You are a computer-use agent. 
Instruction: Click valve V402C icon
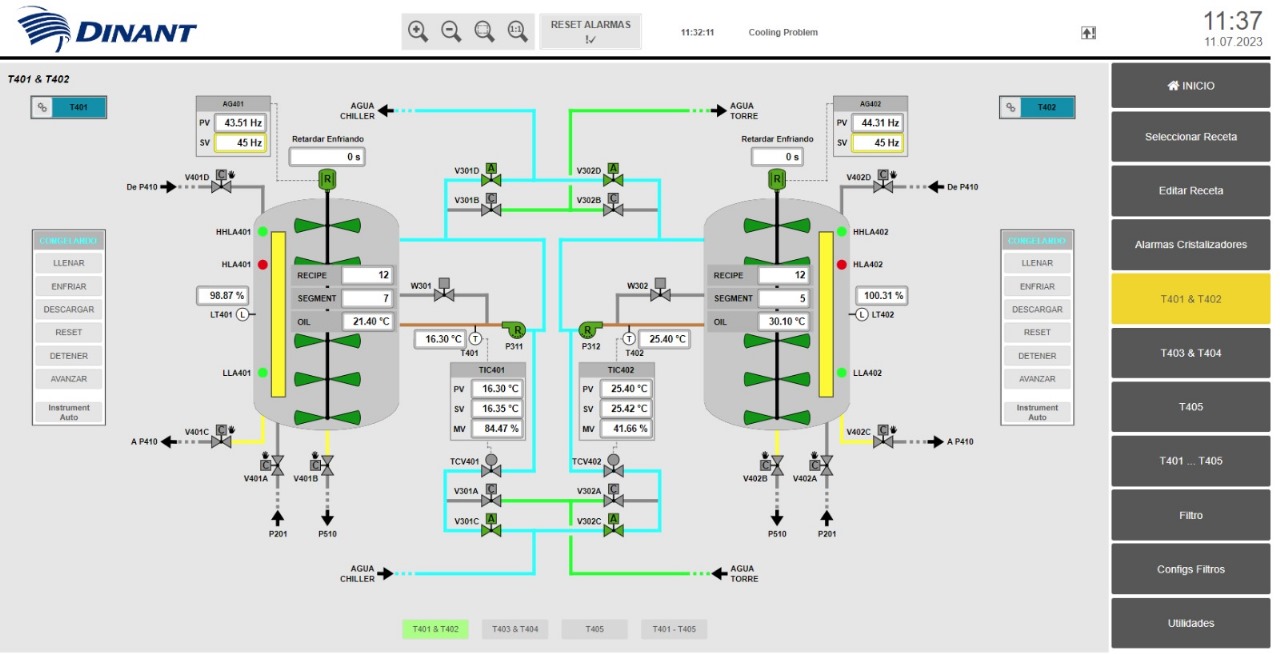tap(883, 436)
